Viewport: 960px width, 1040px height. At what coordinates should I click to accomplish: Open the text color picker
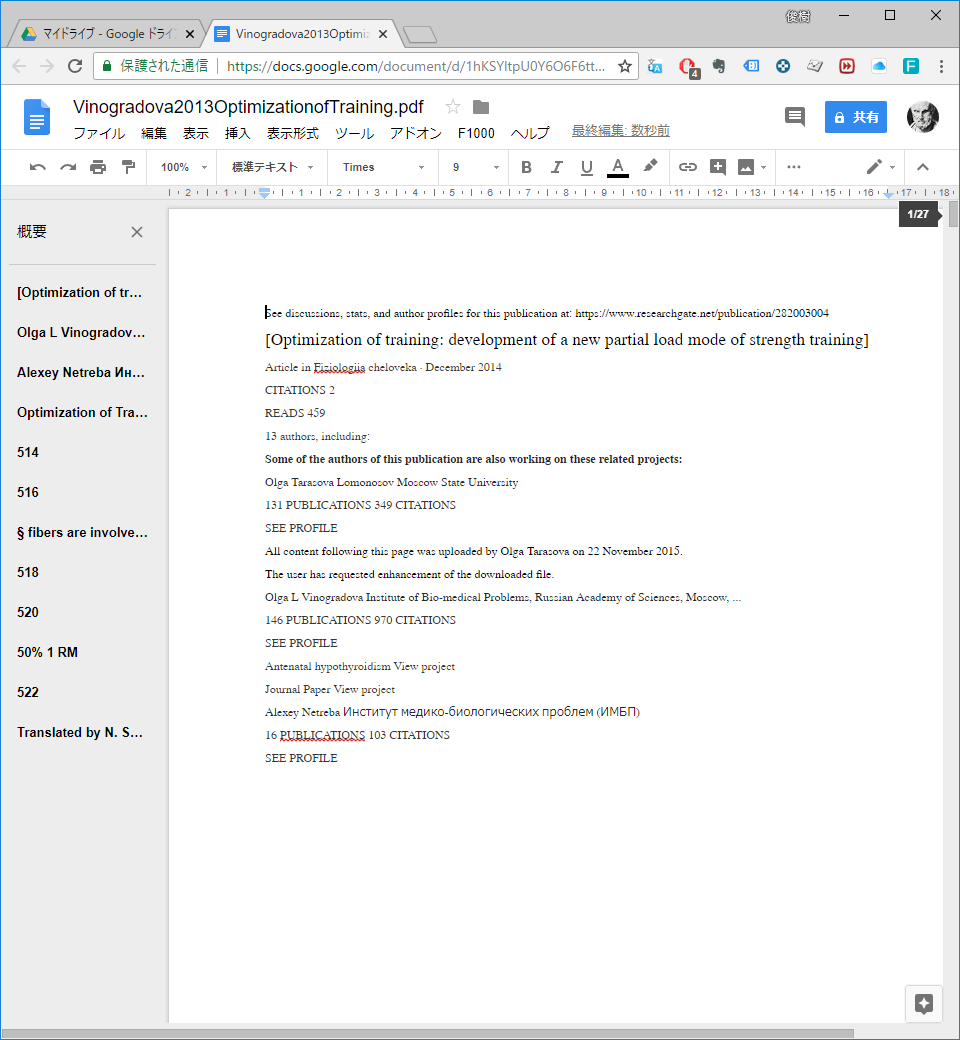618,167
